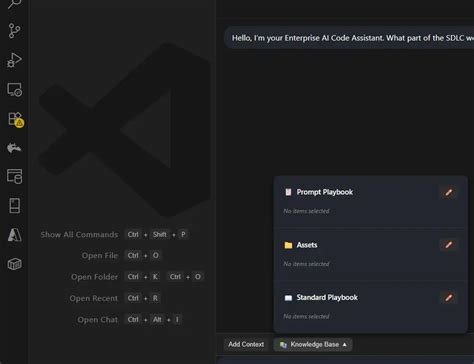Open the Source Control view
The width and height of the screenshot is (474, 364).
(x=14, y=31)
